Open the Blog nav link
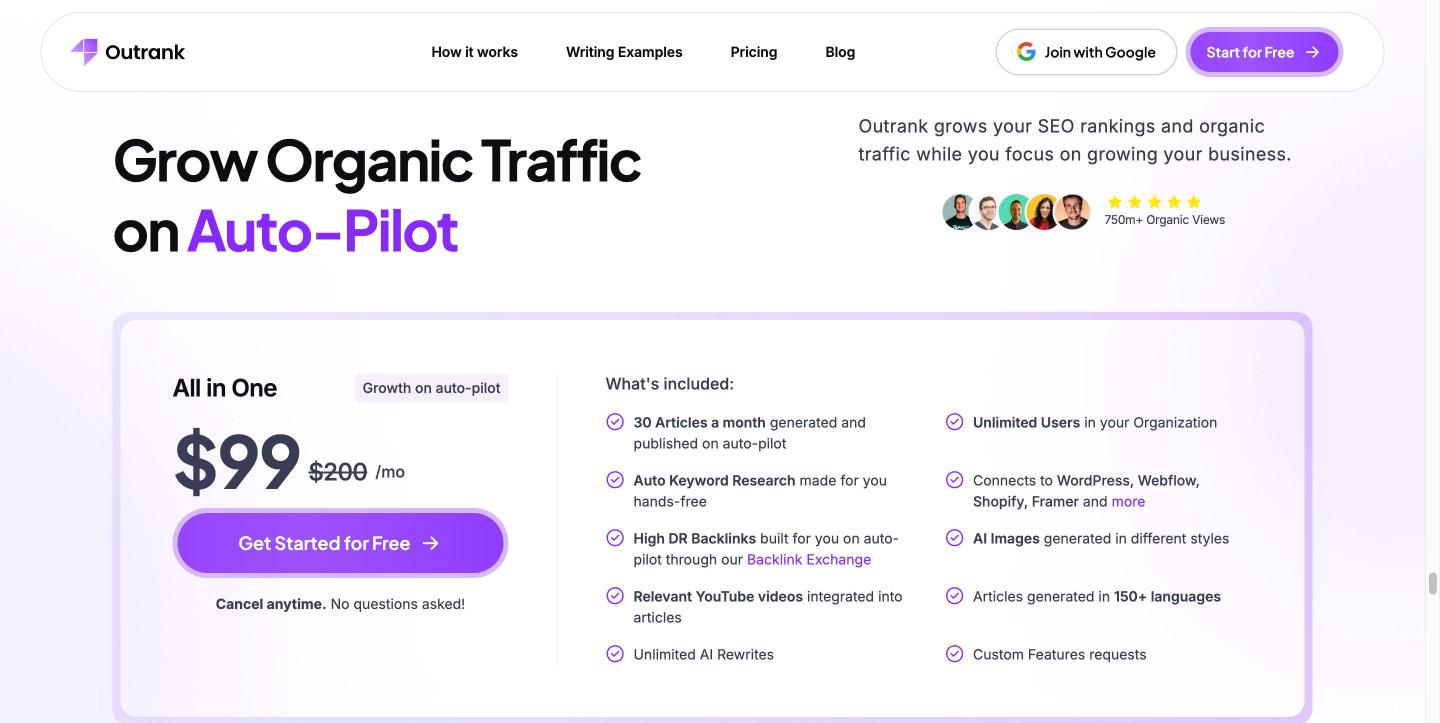The width and height of the screenshot is (1440, 723). 840,52
